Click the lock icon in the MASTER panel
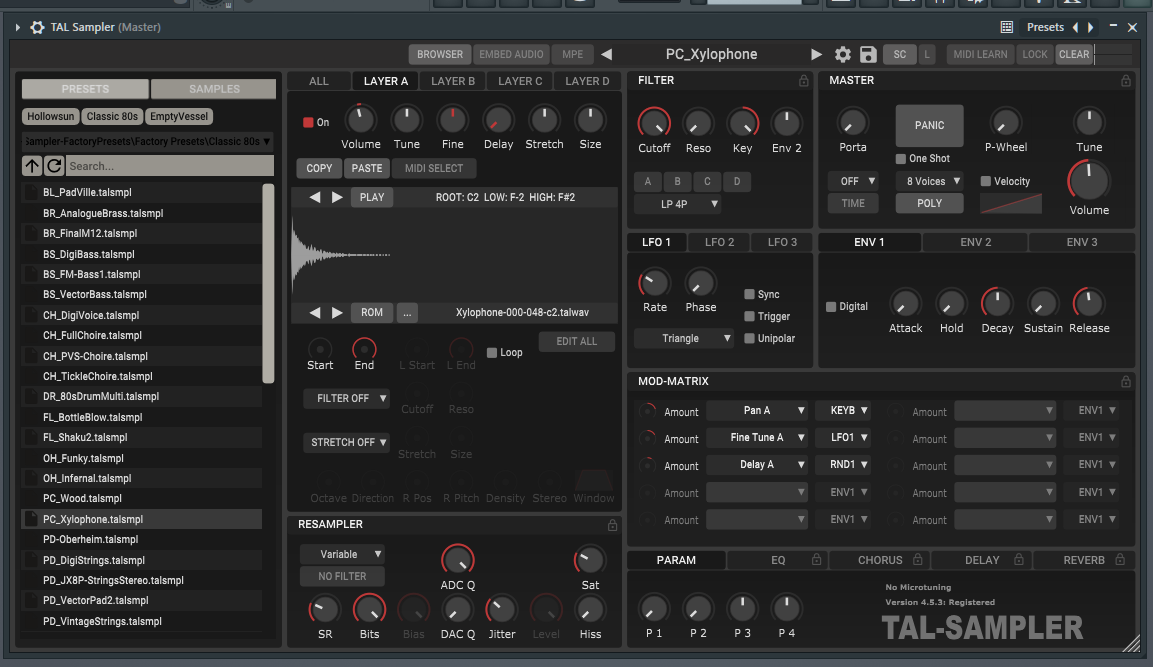This screenshot has width=1153, height=667. (1126, 81)
